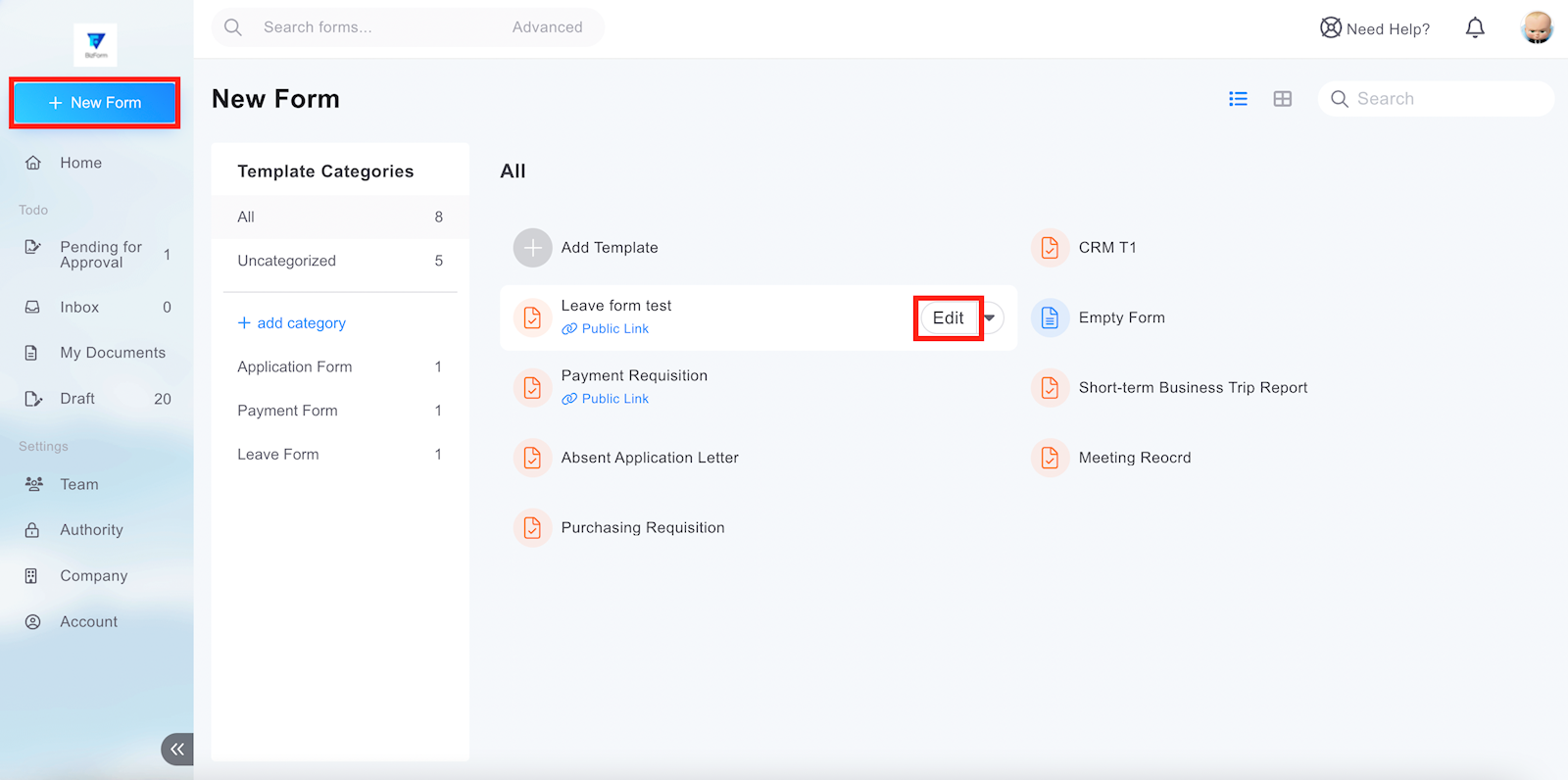The image size is (1568, 780).
Task: Open Pending for Approval list
Action: (x=100, y=255)
